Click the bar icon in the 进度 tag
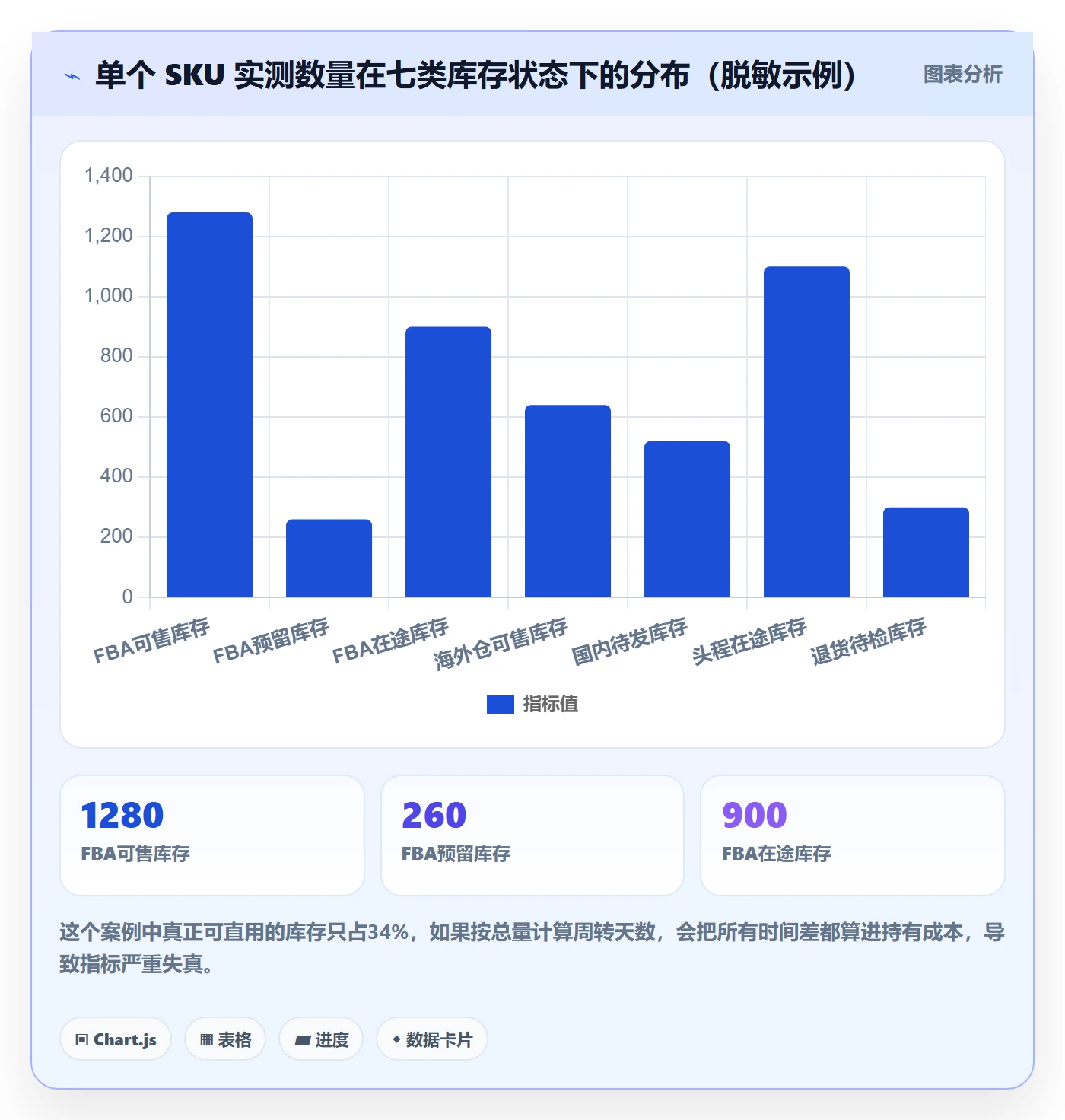Image resolution: width=1065 pixels, height=1120 pixels. pyautogui.click(x=302, y=1040)
